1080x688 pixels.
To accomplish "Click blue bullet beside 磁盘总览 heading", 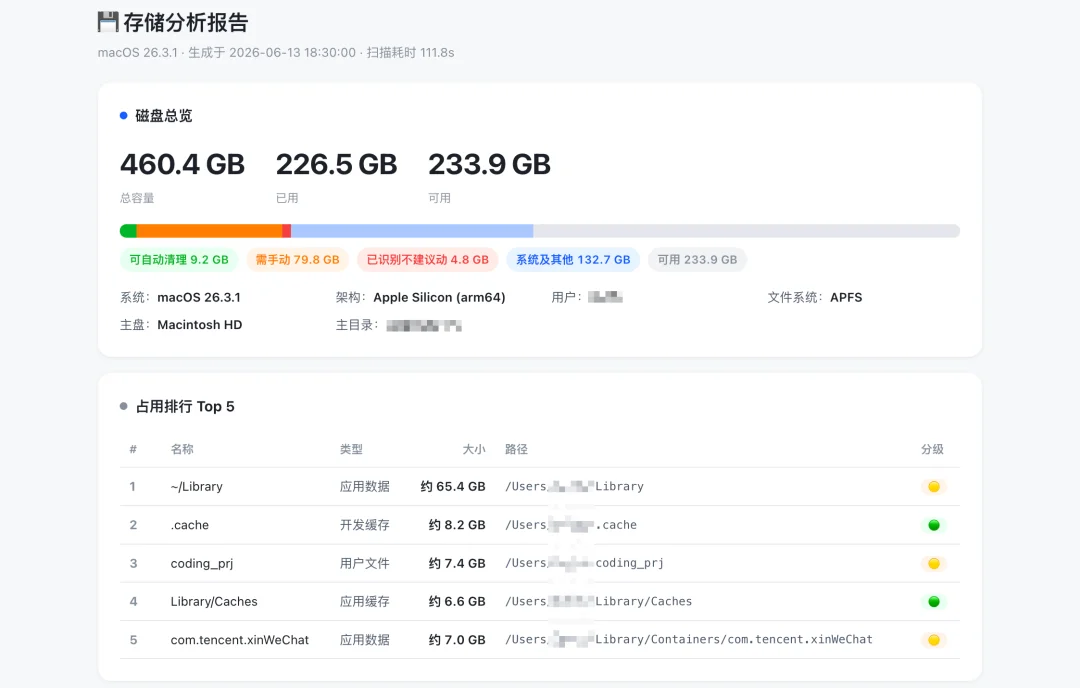I will pyautogui.click(x=123, y=116).
